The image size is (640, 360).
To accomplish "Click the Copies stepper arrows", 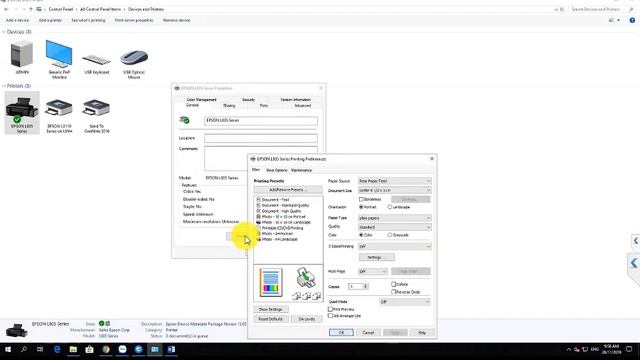I will pyautogui.click(x=366, y=287).
